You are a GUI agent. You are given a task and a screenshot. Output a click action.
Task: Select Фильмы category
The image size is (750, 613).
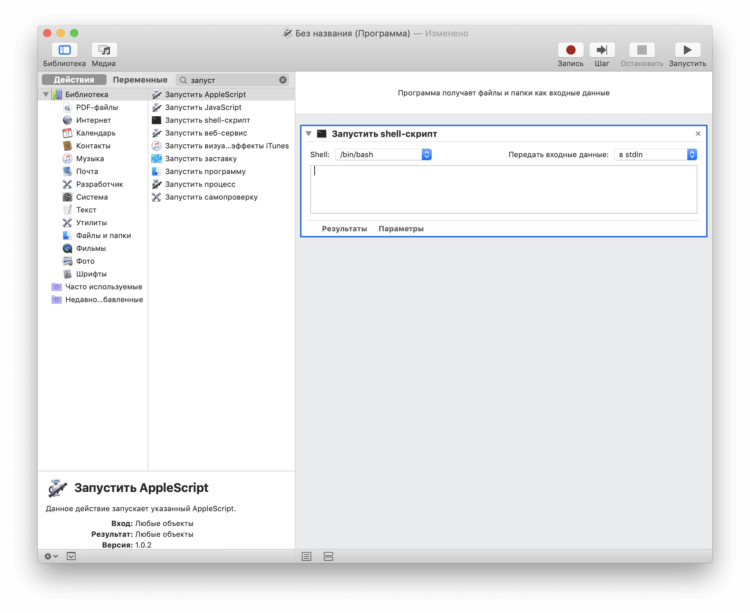[x=91, y=248]
